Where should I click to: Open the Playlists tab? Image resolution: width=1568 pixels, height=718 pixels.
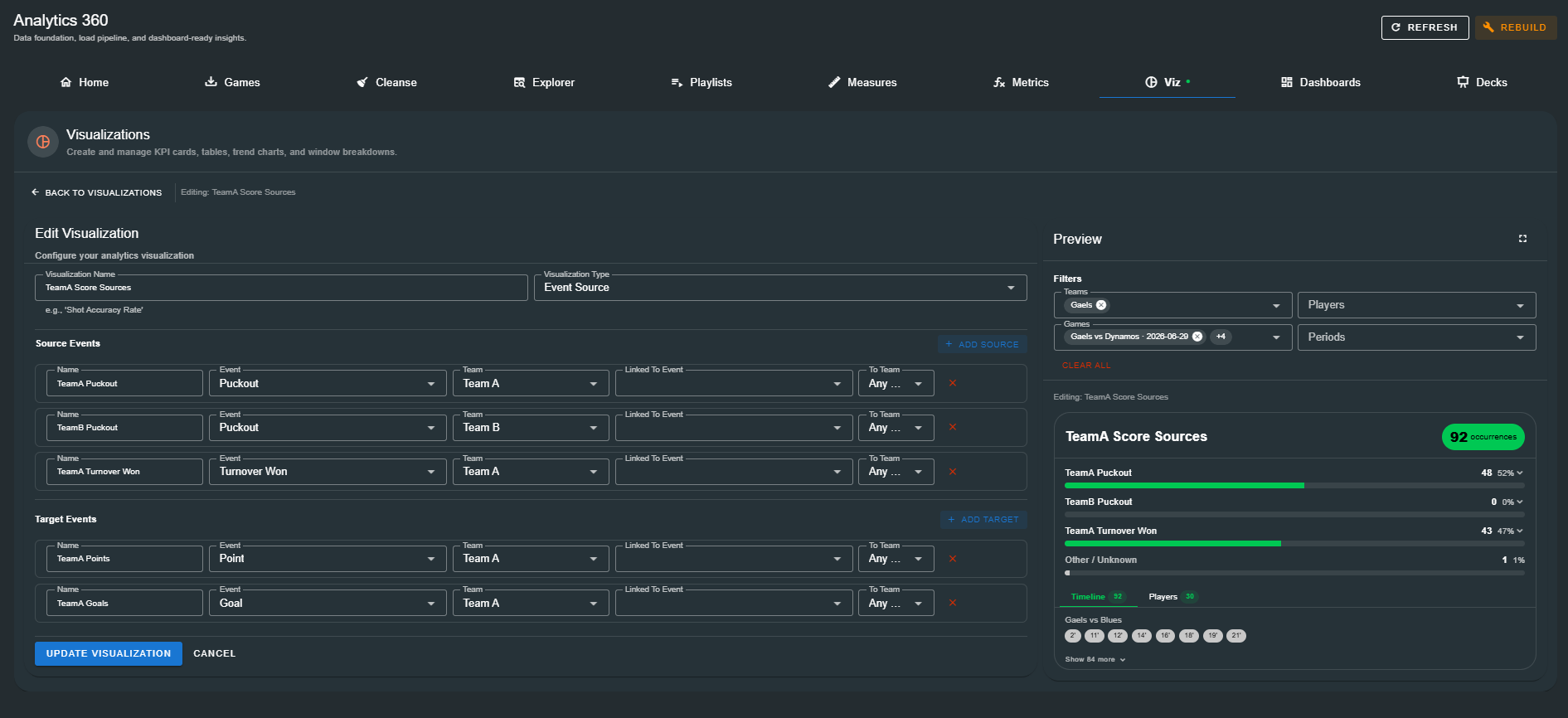click(701, 82)
